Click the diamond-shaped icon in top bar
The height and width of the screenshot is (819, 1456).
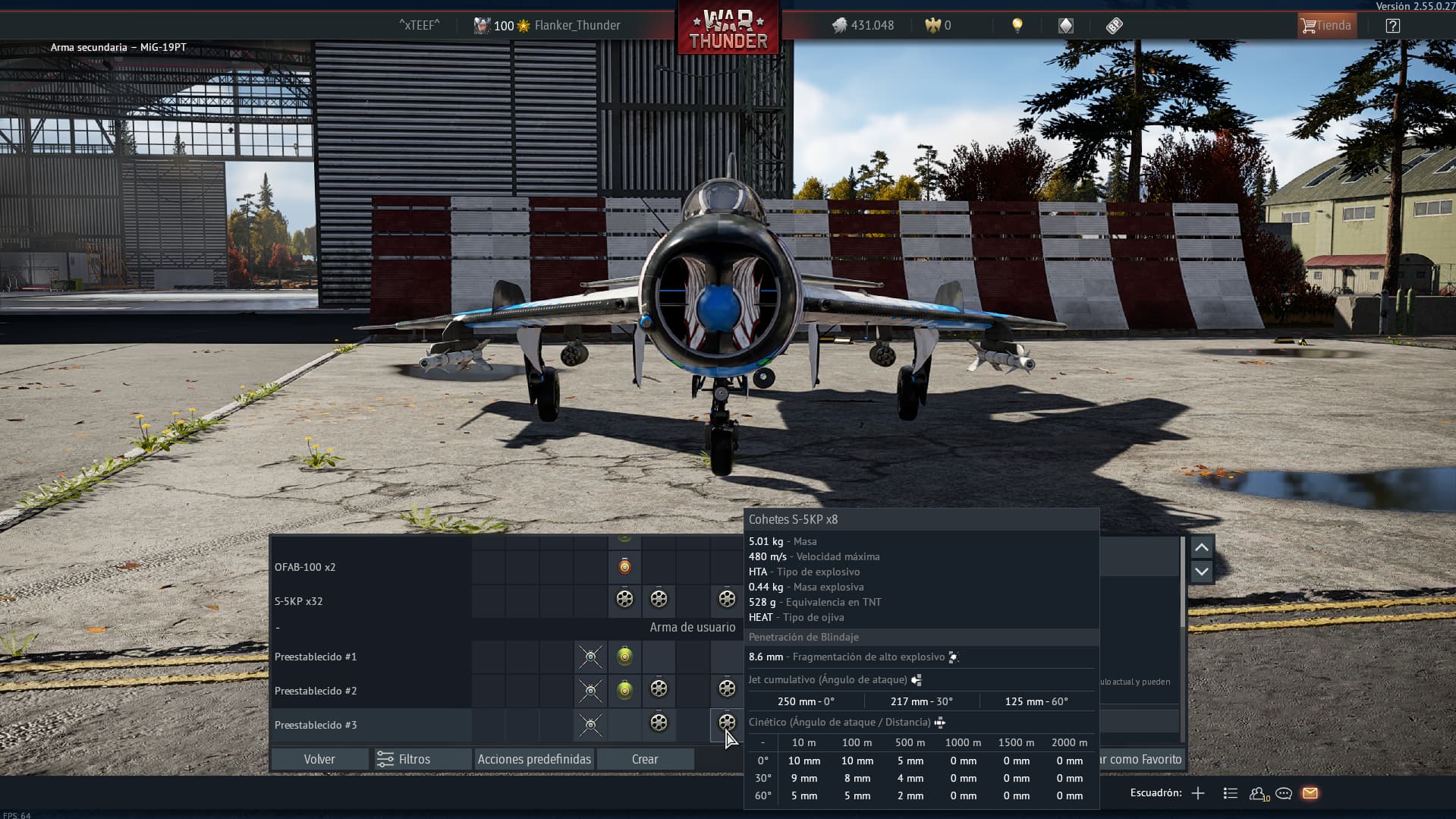(x=1065, y=26)
